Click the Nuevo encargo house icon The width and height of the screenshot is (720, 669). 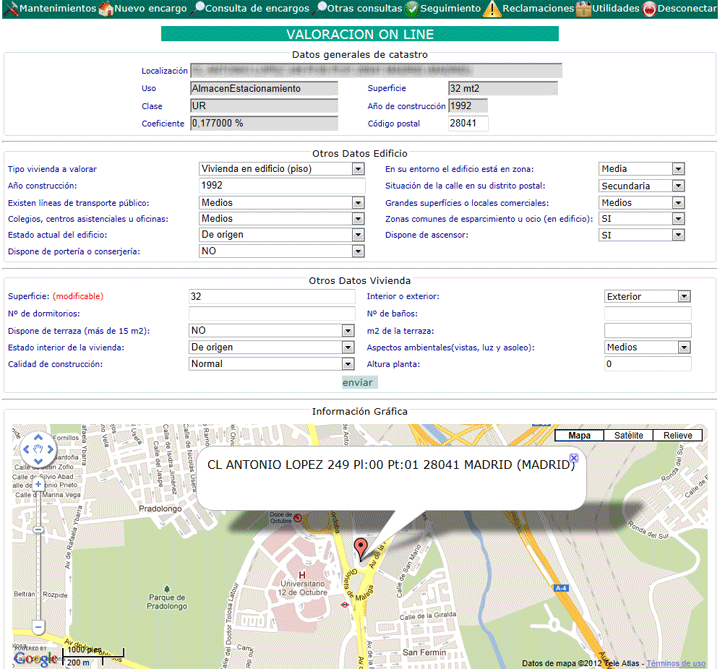[x=106, y=9]
